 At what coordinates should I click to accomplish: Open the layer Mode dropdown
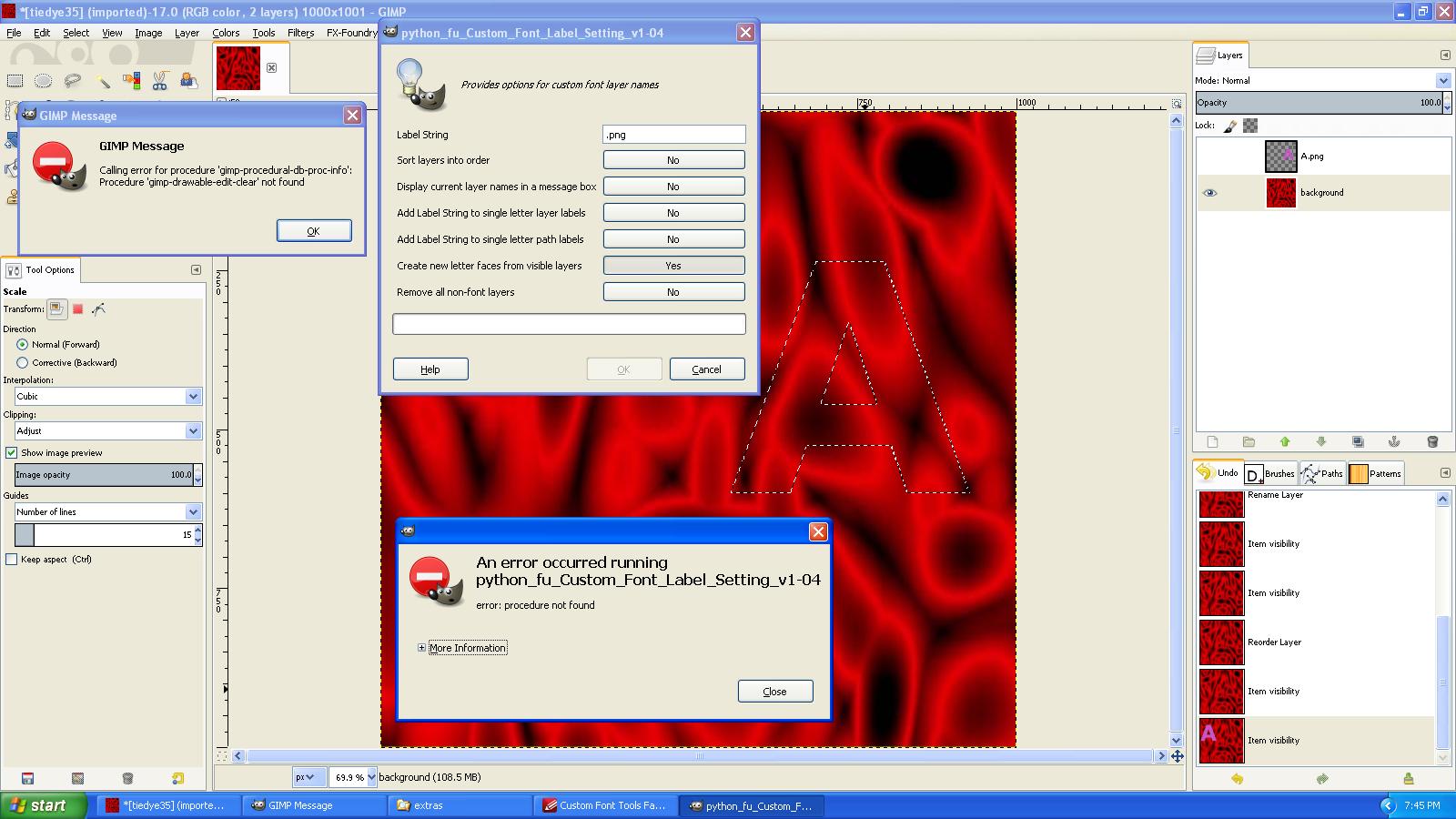click(x=1322, y=81)
